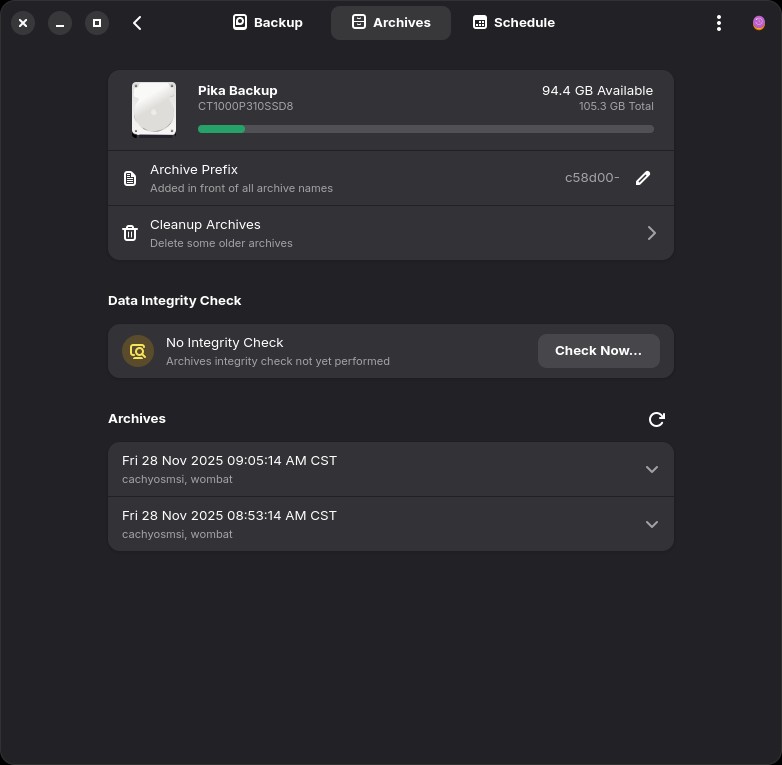Switch to the Schedule tab
782x765 pixels.
click(513, 23)
